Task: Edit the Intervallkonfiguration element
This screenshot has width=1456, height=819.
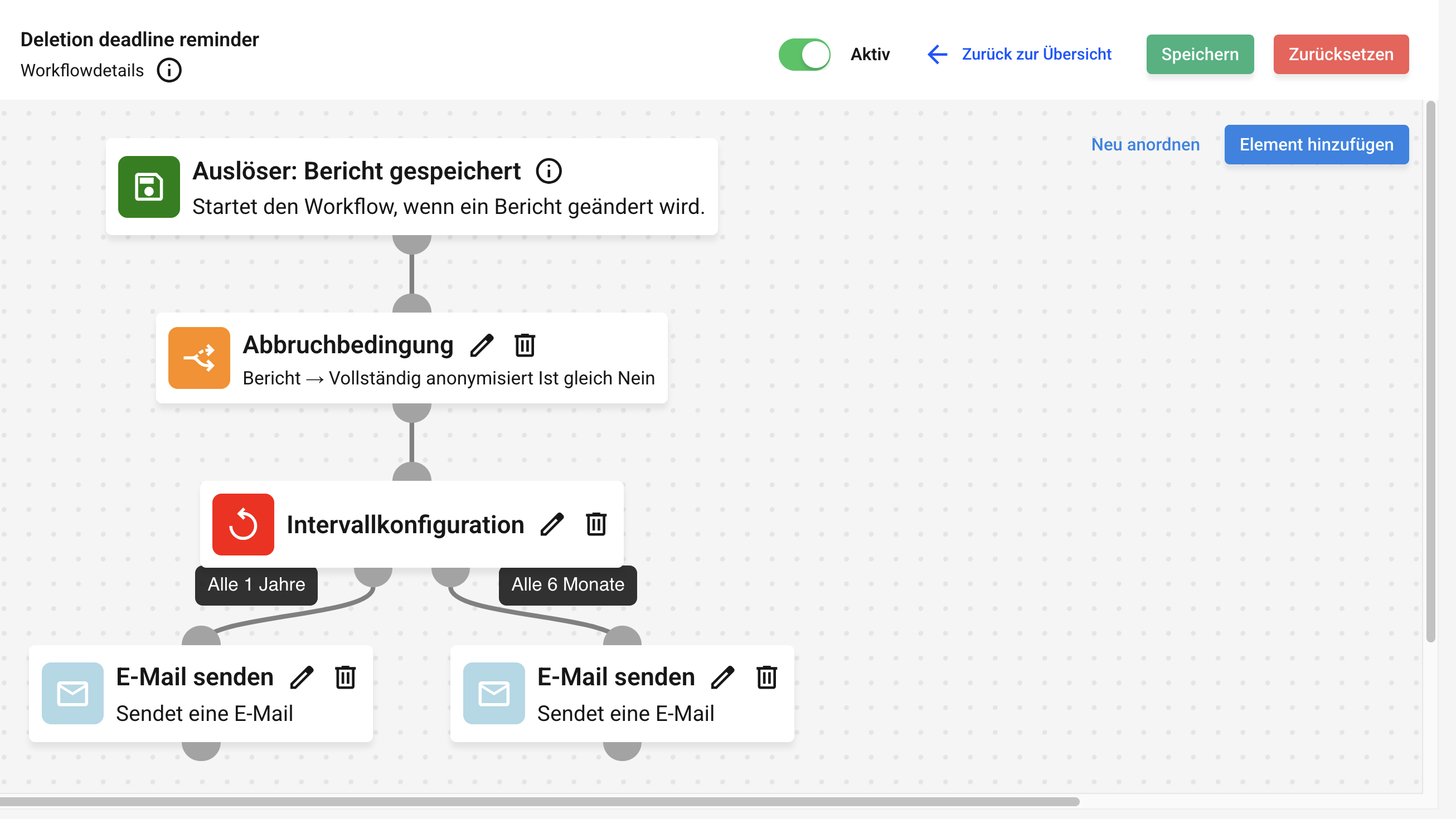Action: tap(552, 524)
